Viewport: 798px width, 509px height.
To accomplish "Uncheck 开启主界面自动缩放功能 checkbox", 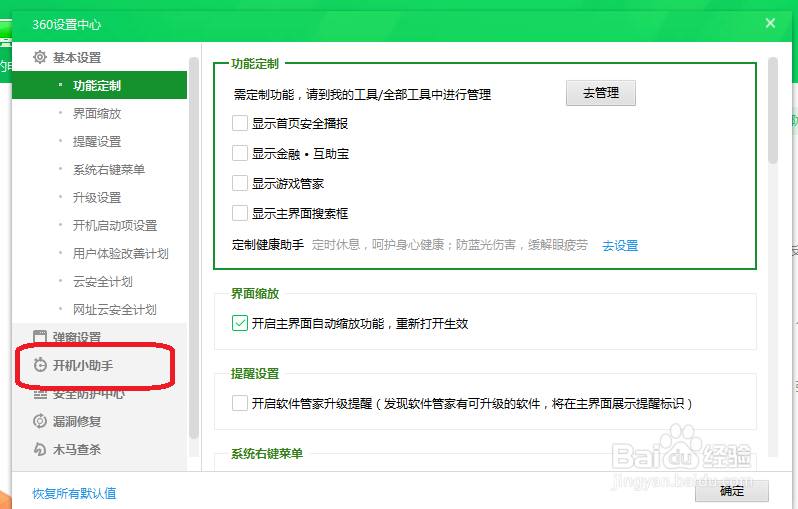I will [x=240, y=323].
